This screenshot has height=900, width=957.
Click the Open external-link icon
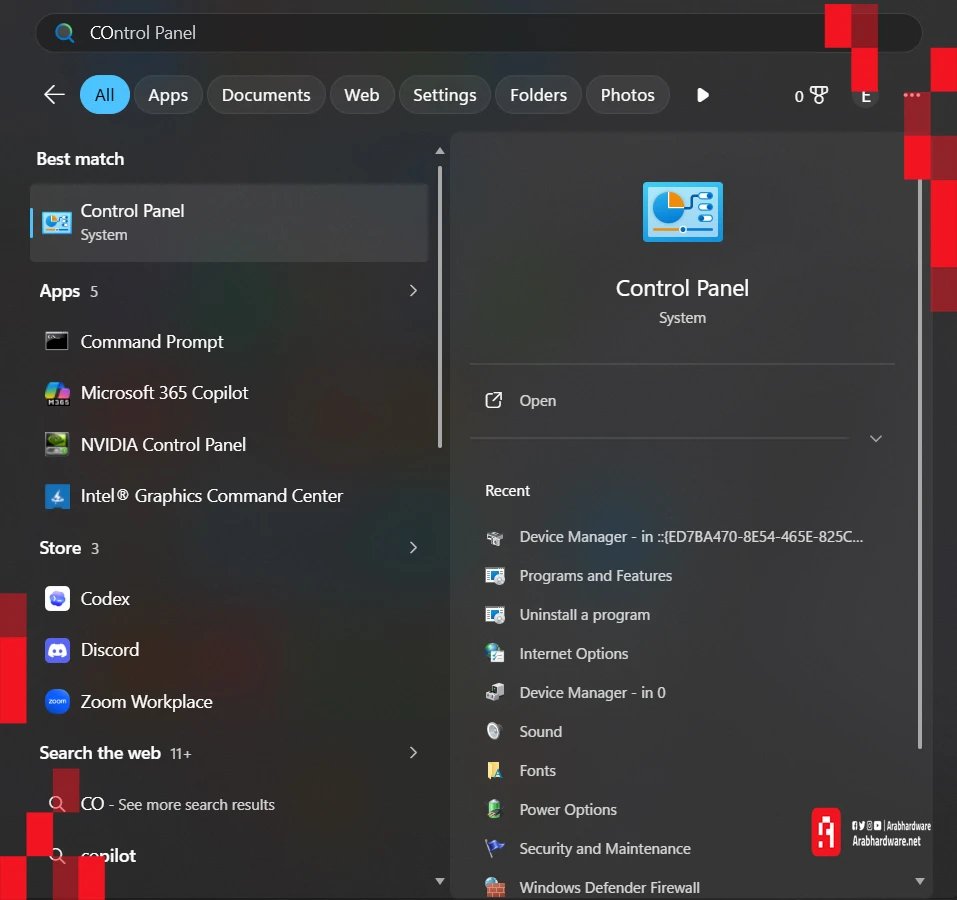coord(494,400)
